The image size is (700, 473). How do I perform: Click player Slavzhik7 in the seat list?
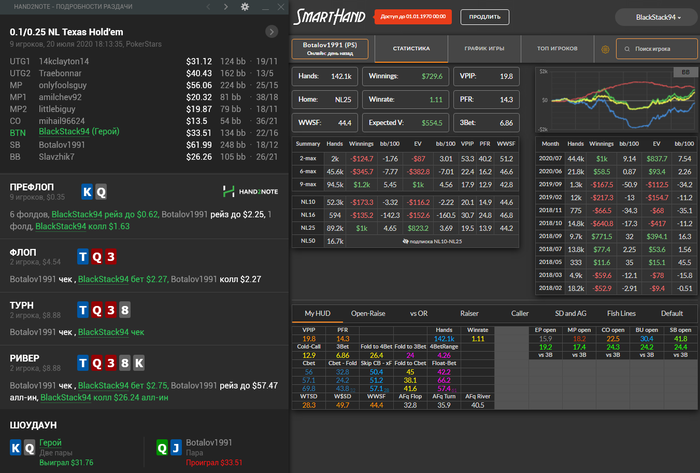pyautogui.click(x=56, y=157)
